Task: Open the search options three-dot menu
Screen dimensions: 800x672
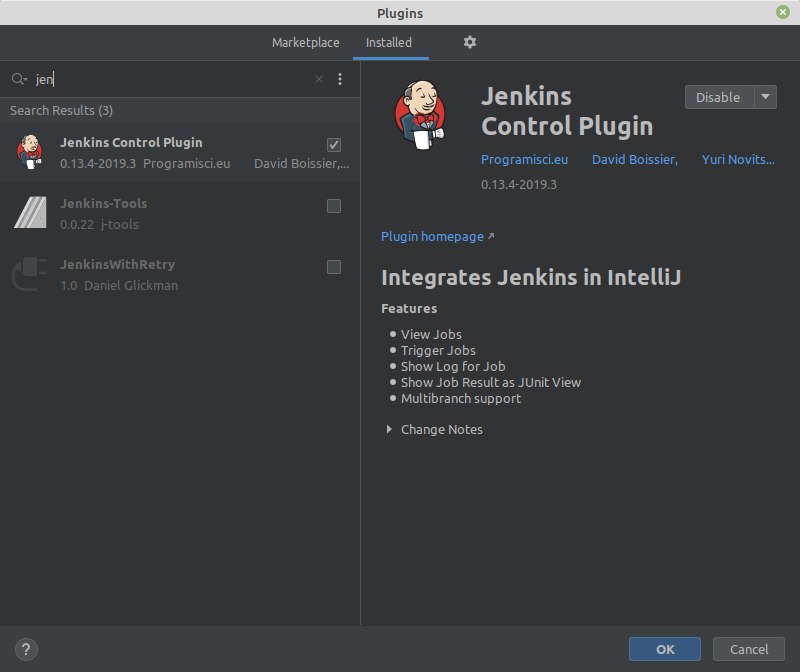Action: click(x=340, y=79)
